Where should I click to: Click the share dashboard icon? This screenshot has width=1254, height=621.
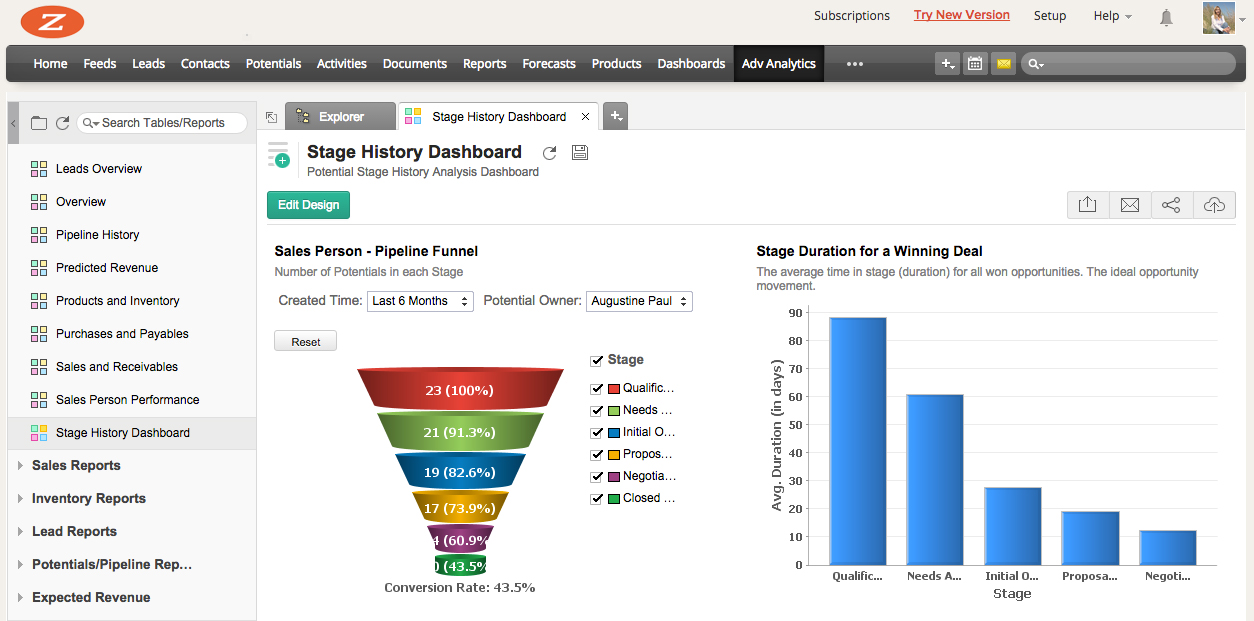1172,205
